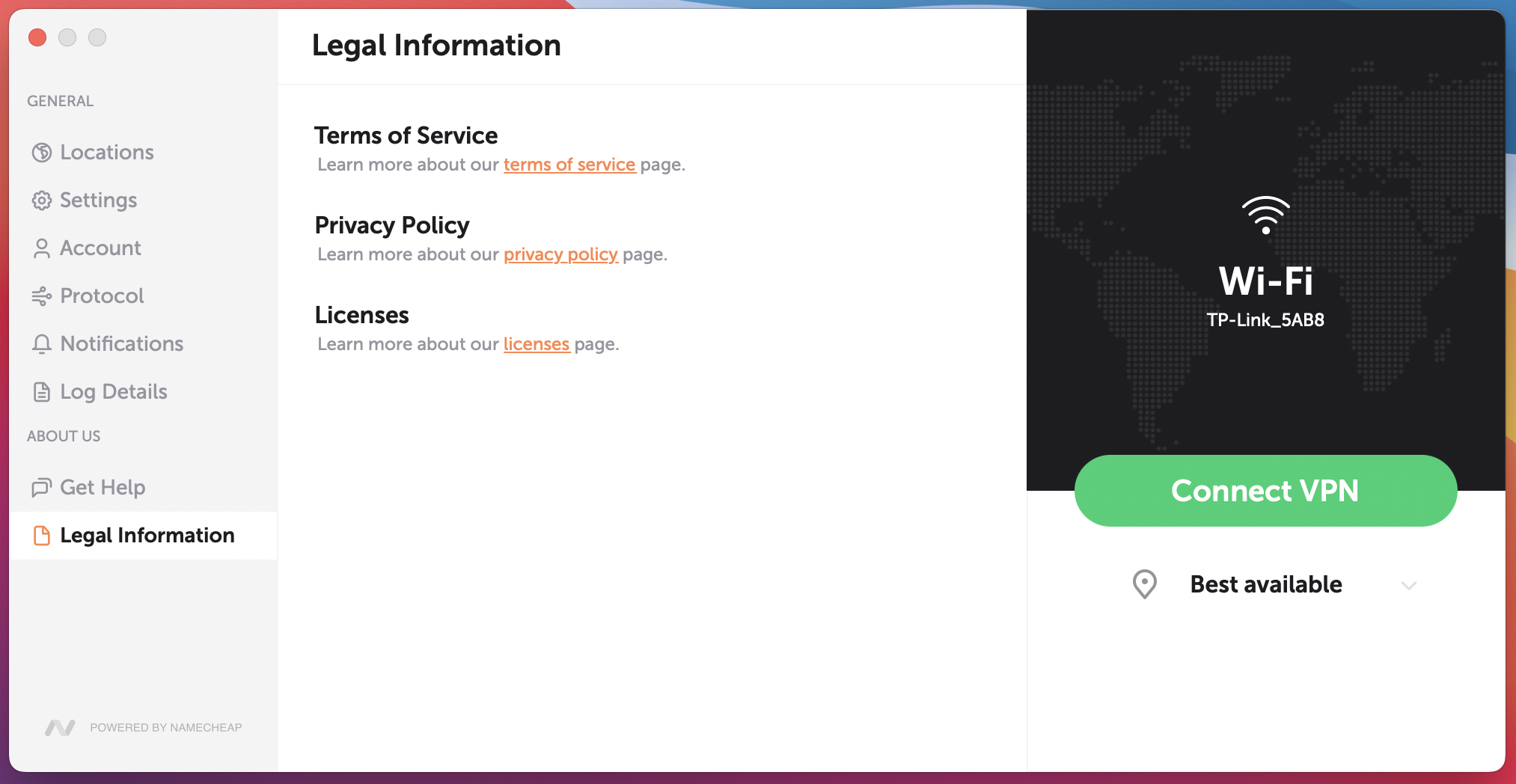The image size is (1516, 784).
Task: Open the Get Help page
Action: click(144, 488)
